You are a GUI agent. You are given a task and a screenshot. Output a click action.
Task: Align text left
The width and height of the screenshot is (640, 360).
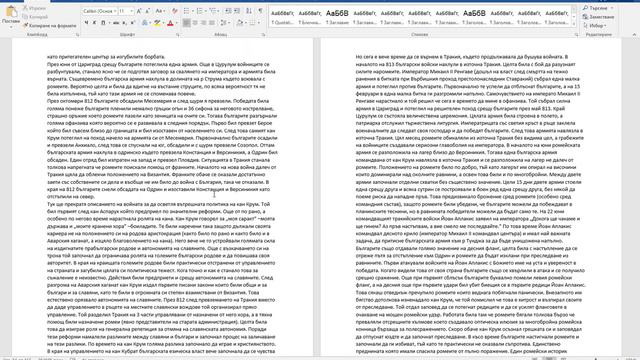(186, 23)
